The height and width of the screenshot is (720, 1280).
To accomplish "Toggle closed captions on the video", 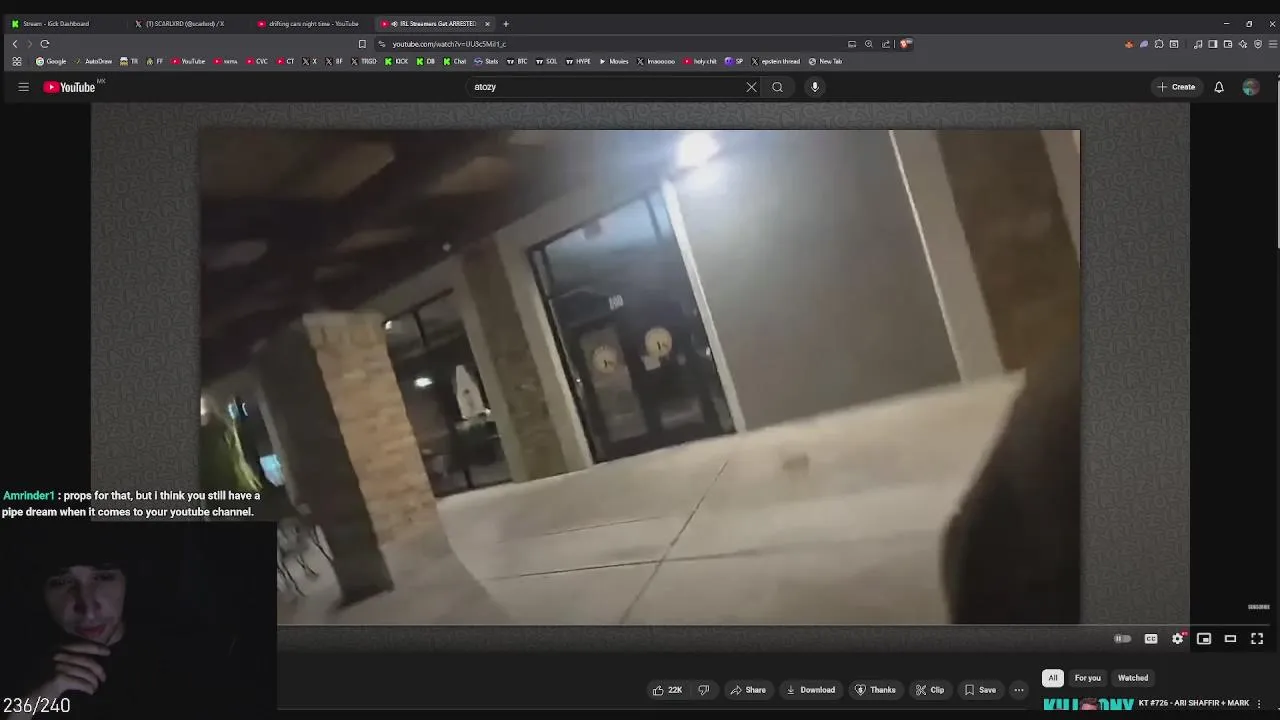I will click(x=1151, y=639).
